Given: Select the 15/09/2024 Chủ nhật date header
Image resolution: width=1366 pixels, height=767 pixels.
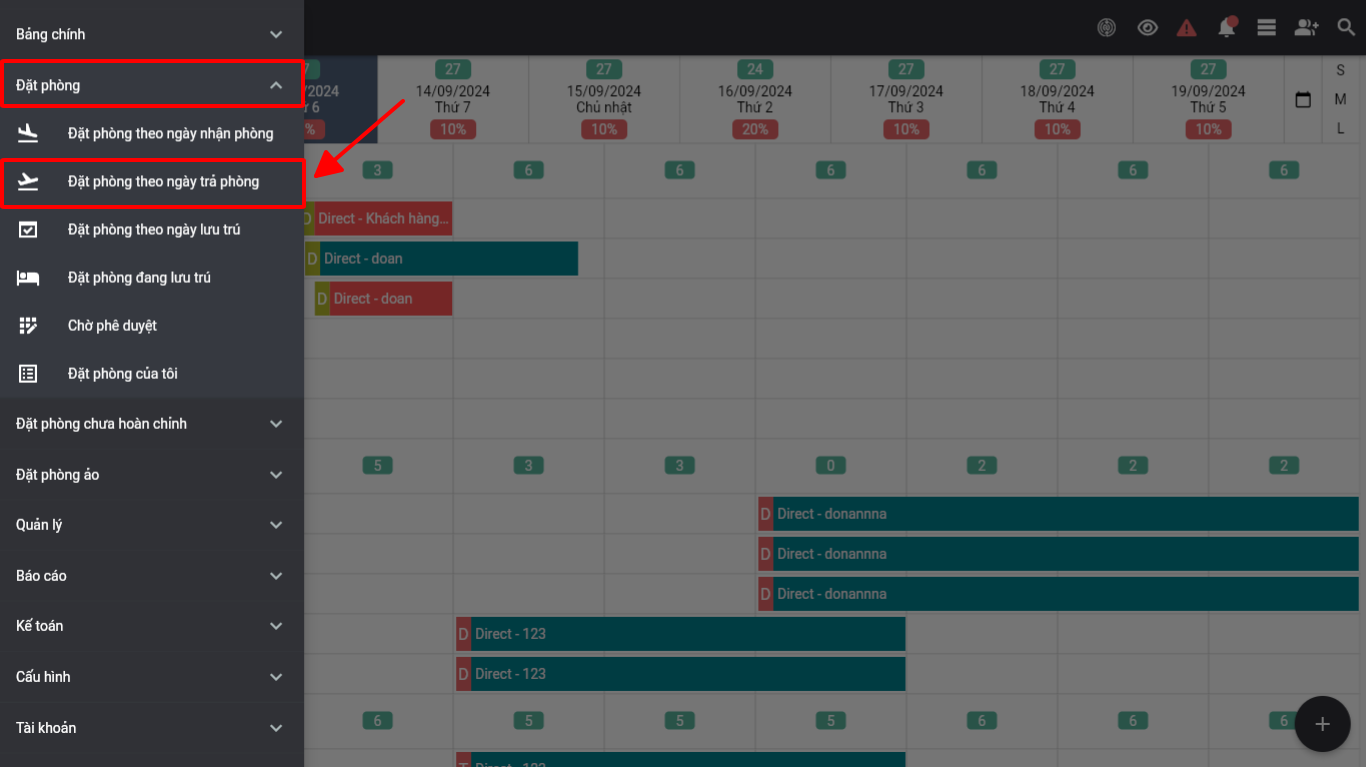Looking at the screenshot, I should pos(604,99).
